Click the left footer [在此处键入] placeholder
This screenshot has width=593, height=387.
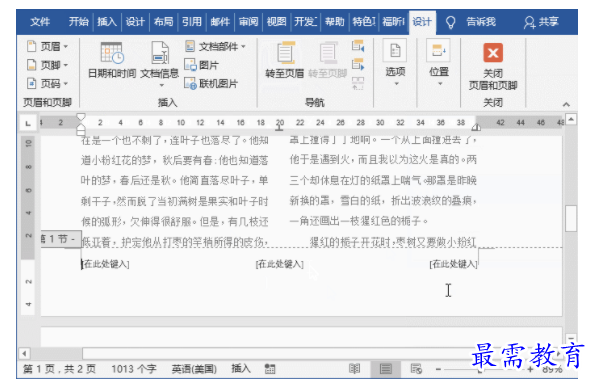(106, 264)
